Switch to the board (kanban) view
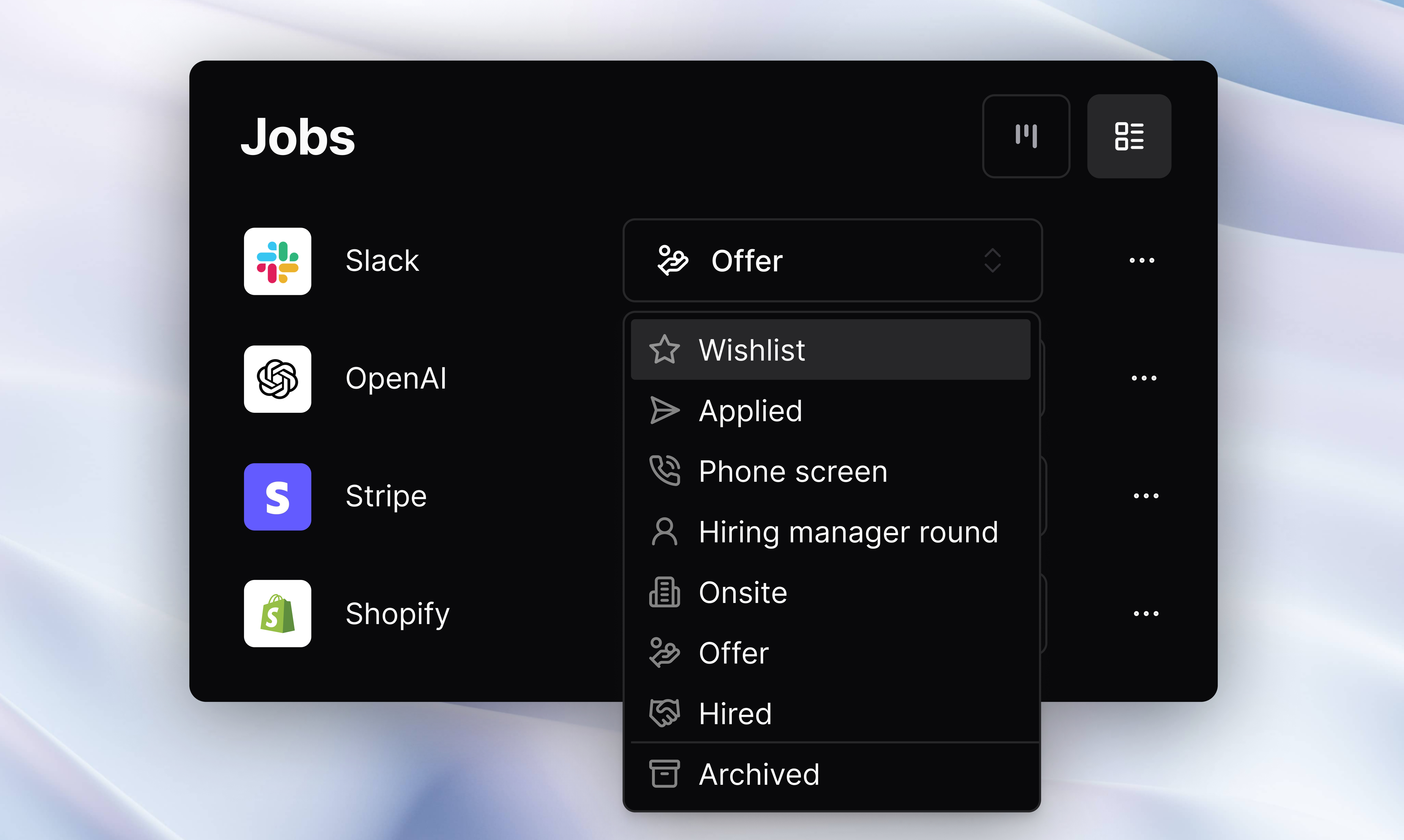 click(x=1026, y=136)
